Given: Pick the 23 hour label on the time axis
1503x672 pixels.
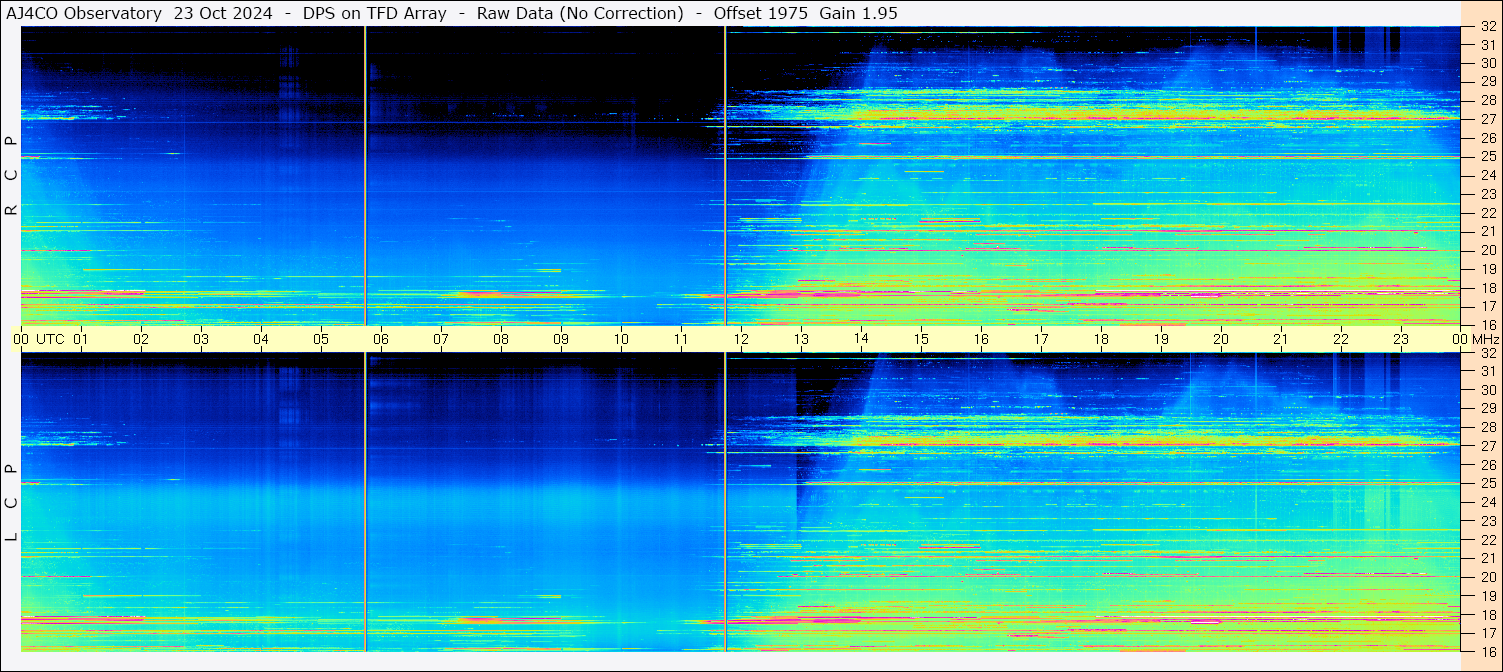Looking at the screenshot, I should tap(1400, 339).
